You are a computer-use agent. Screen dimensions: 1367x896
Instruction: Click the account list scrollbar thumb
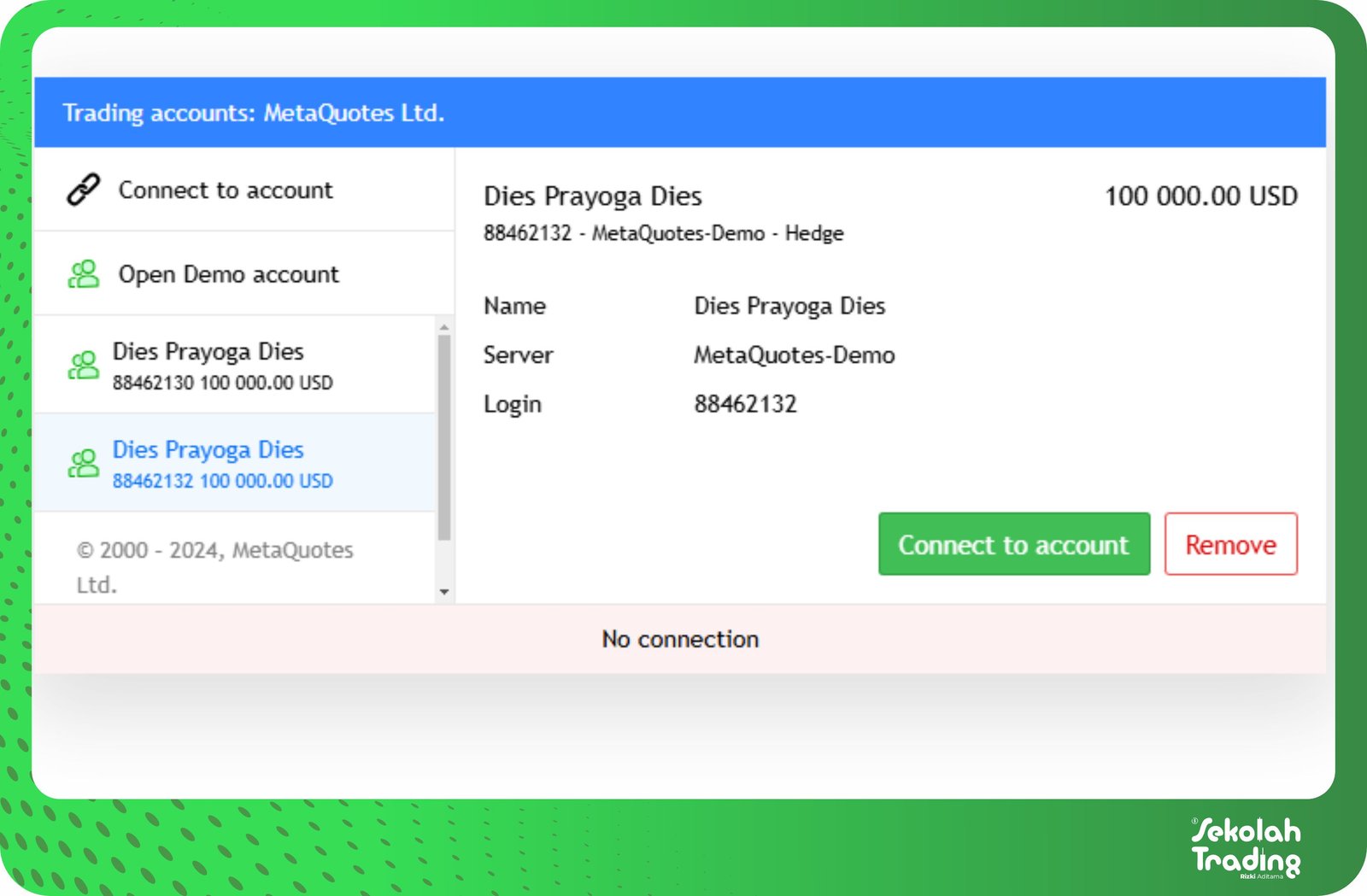(444, 437)
